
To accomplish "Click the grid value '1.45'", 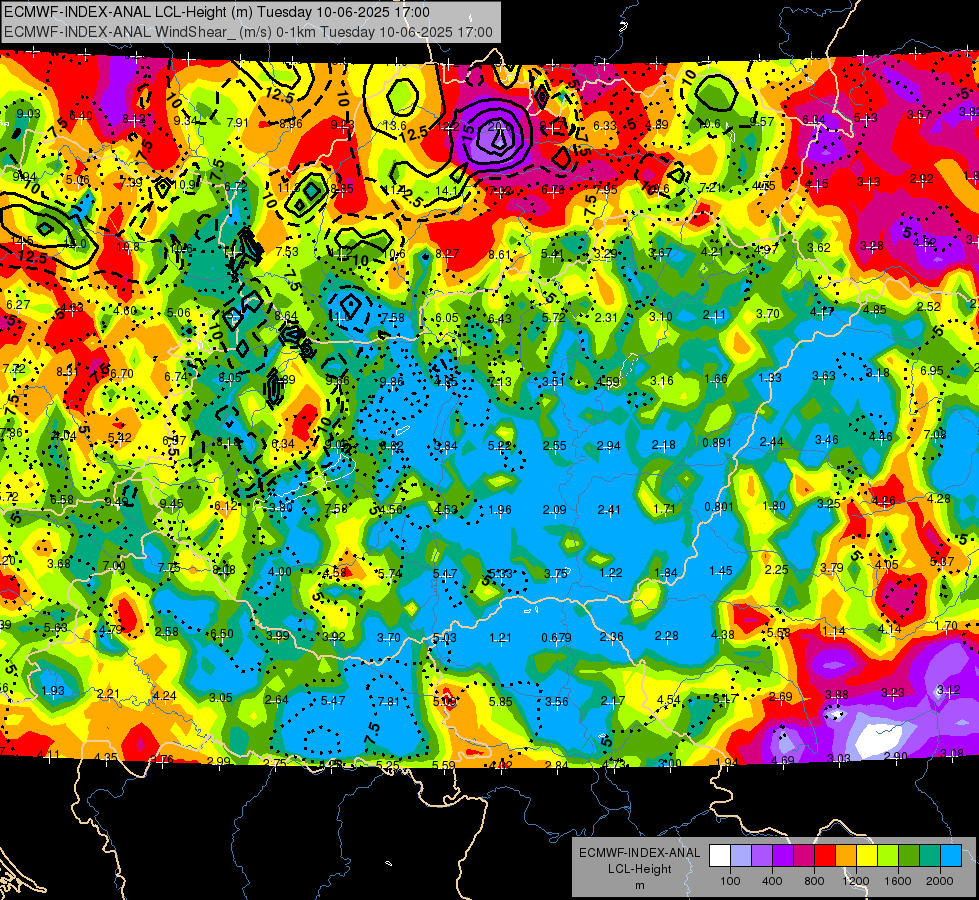I will click(721, 571).
